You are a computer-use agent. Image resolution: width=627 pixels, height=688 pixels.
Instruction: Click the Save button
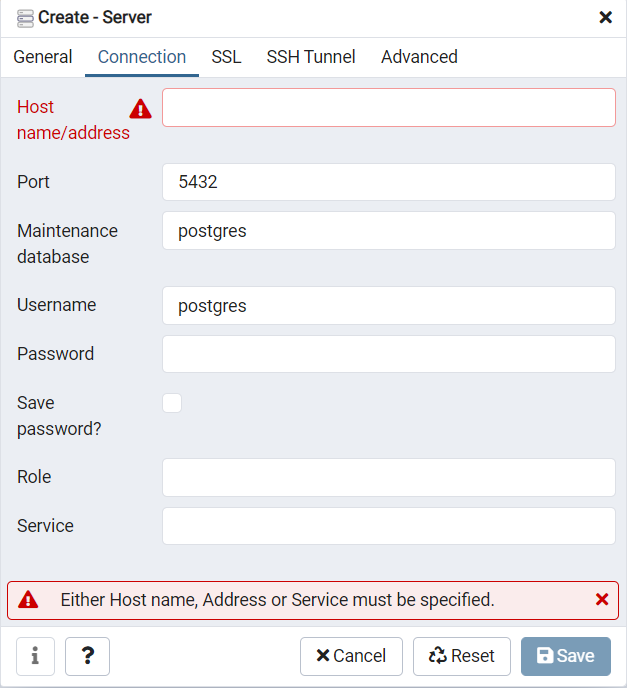tap(566, 656)
